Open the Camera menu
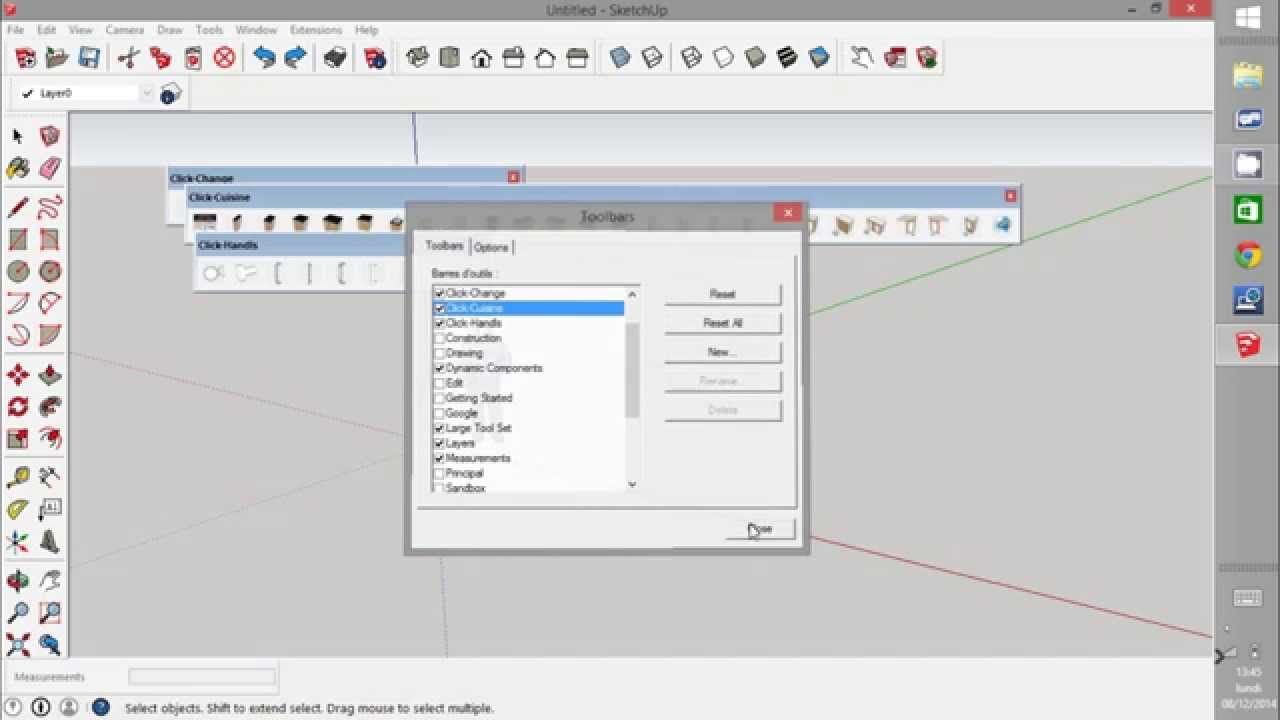The height and width of the screenshot is (720, 1280). [x=125, y=30]
